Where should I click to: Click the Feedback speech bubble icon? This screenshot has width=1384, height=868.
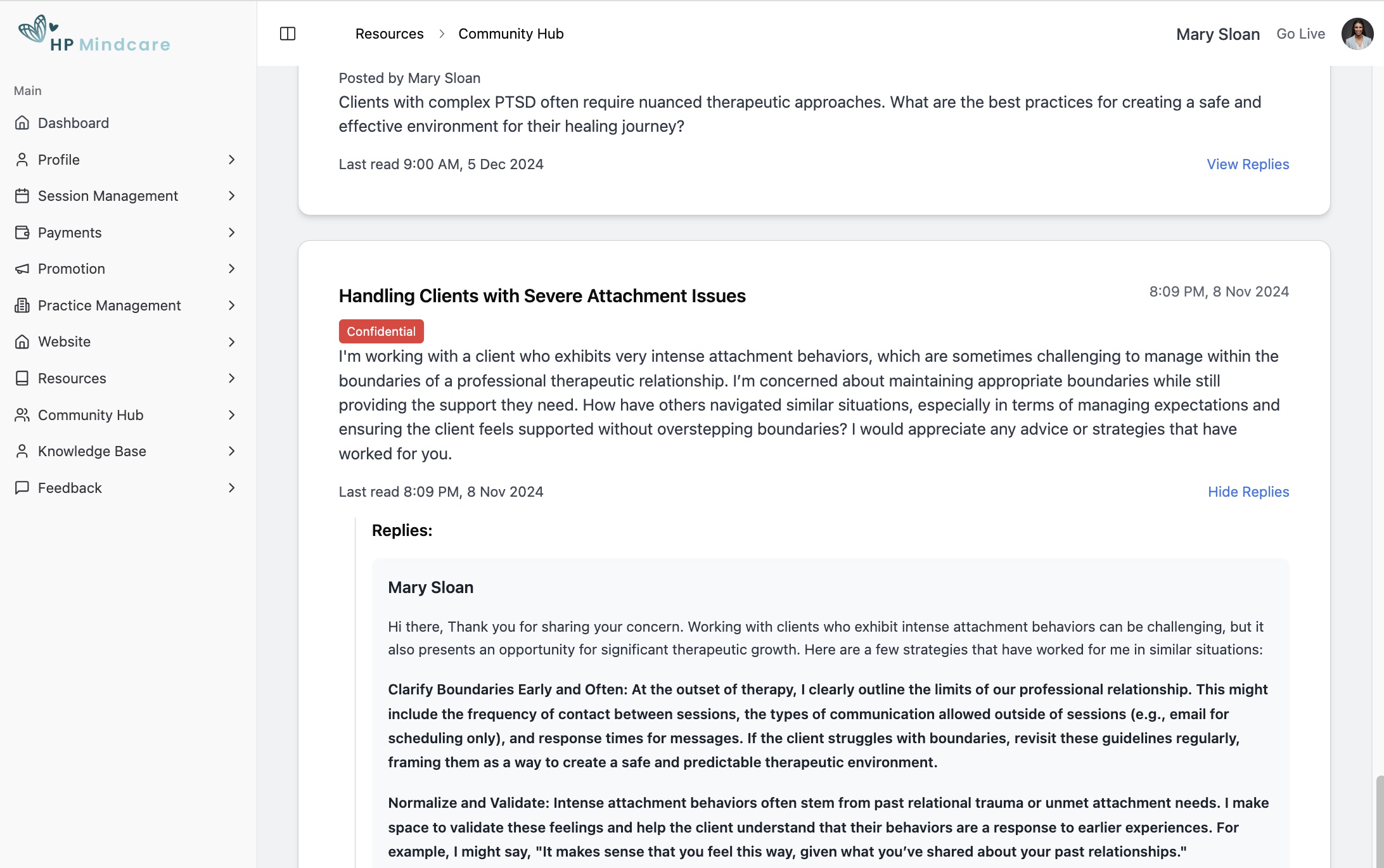(22, 488)
